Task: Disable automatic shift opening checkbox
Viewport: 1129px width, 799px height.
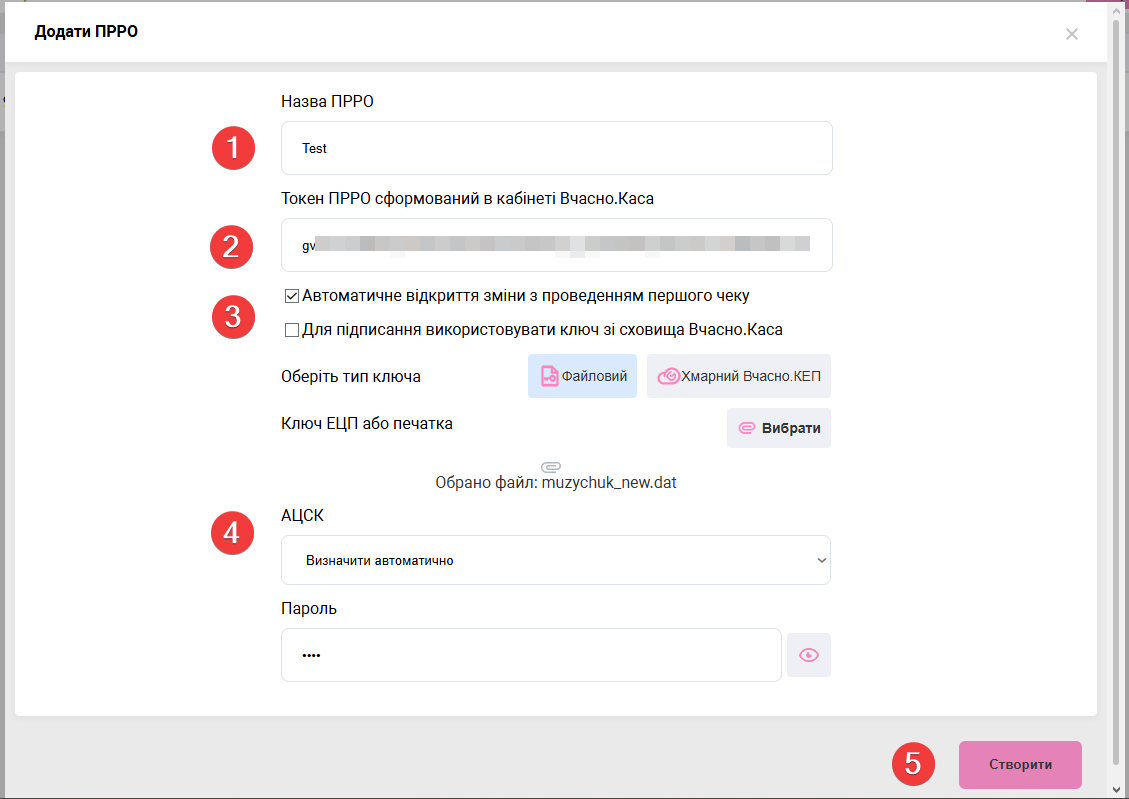Action: pyautogui.click(x=292, y=296)
